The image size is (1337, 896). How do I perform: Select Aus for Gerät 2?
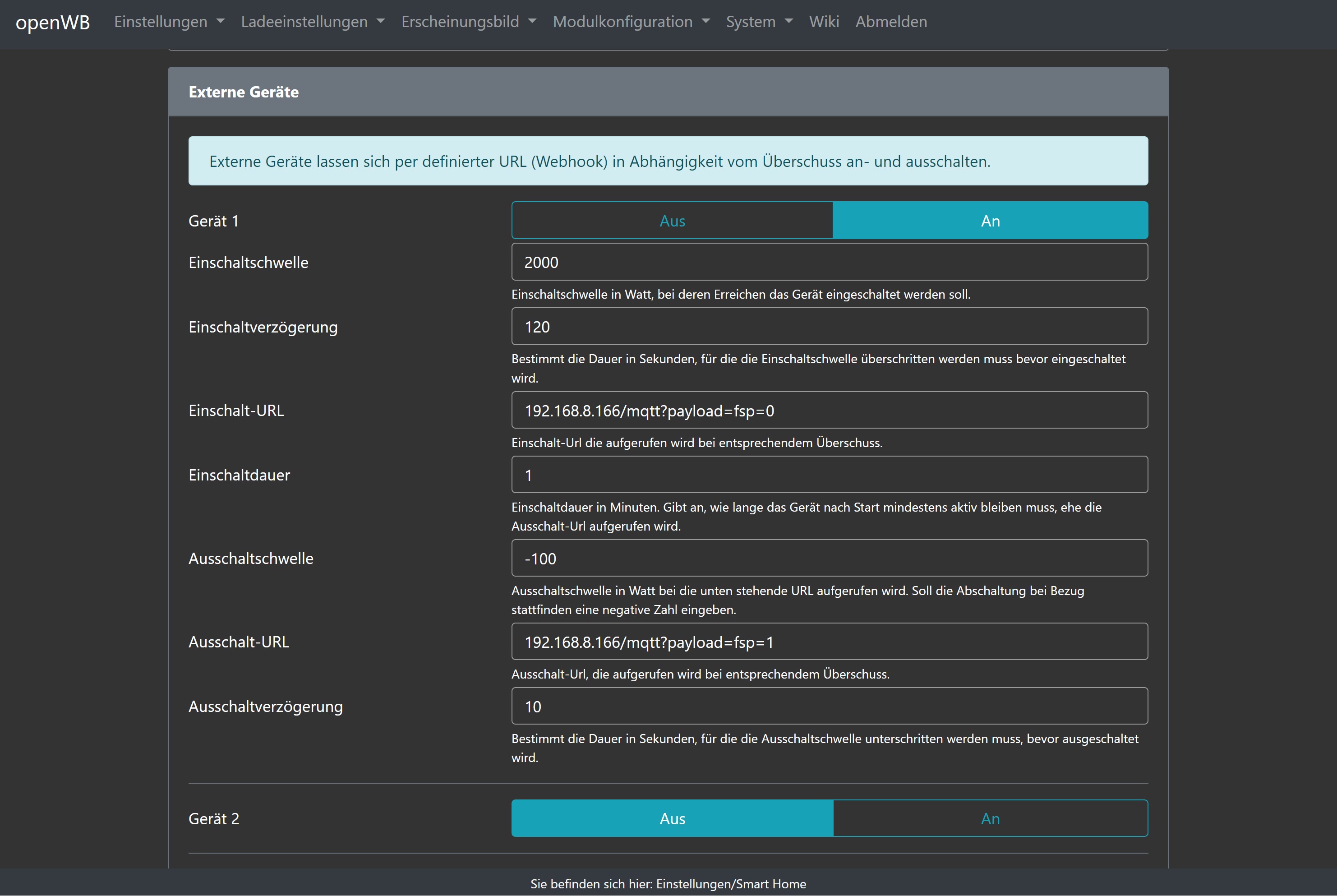click(x=672, y=818)
